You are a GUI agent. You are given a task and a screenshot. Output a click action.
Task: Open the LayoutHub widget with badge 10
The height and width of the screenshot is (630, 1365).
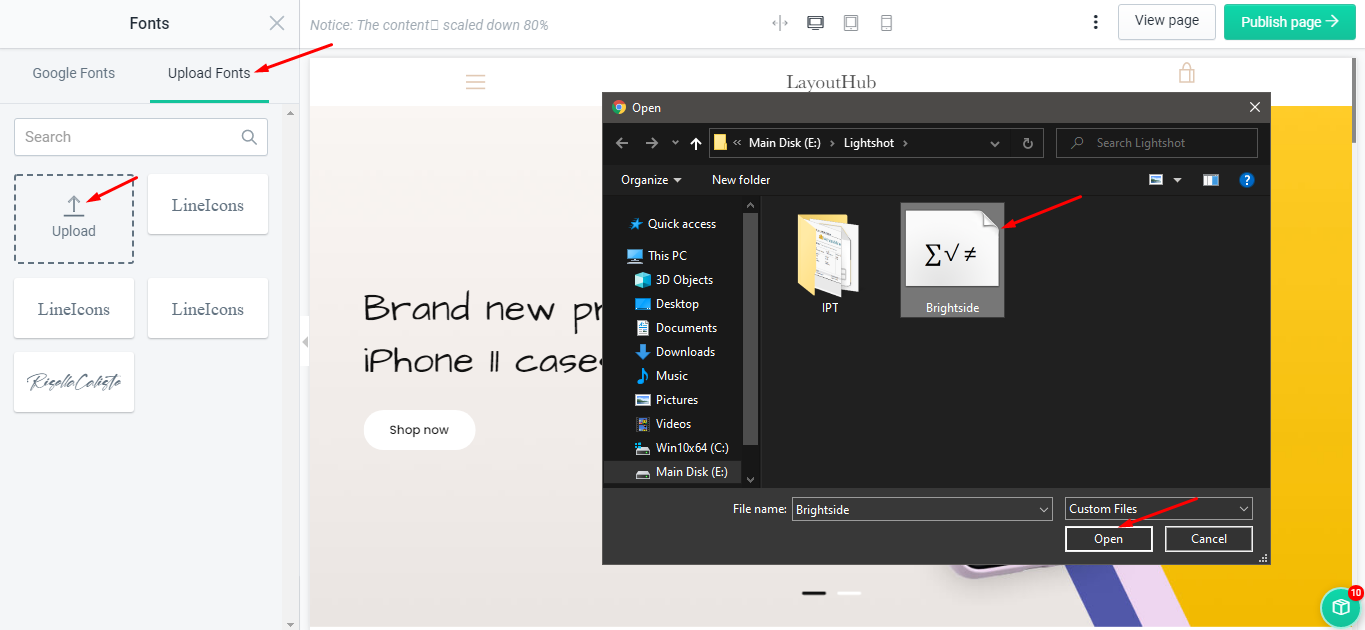tap(1341, 607)
